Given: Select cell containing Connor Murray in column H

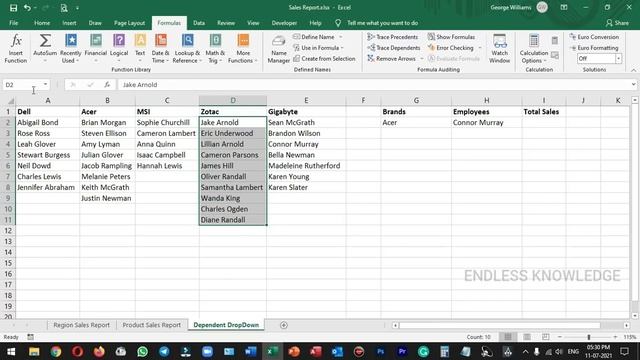Looking at the screenshot, I should (x=487, y=122).
